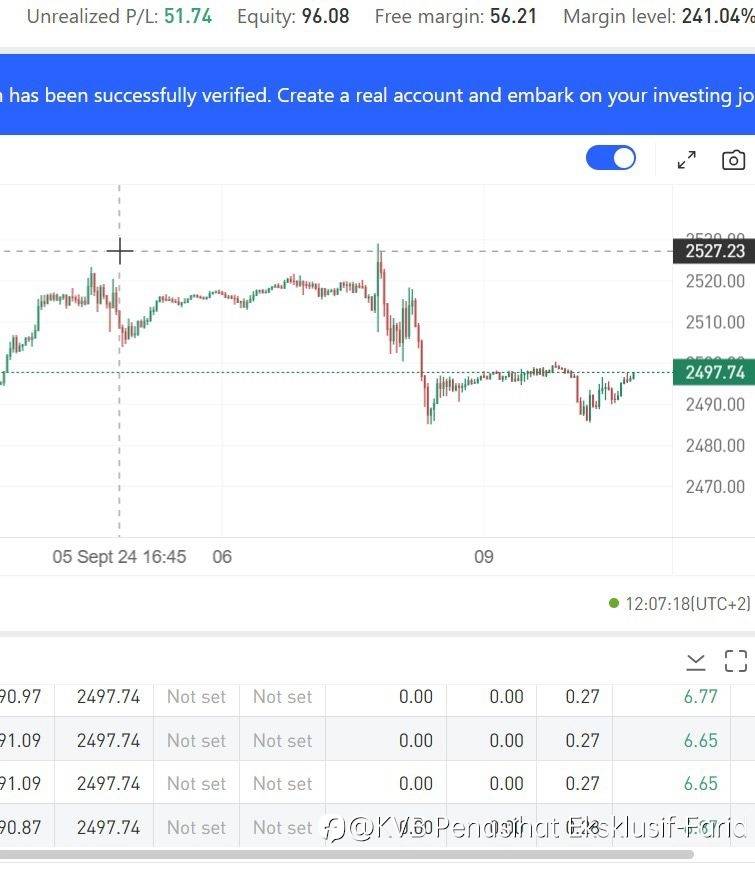The image size is (755, 872).
Task: Set right 'Not set' cell in 90.97 row
Action: point(282,697)
